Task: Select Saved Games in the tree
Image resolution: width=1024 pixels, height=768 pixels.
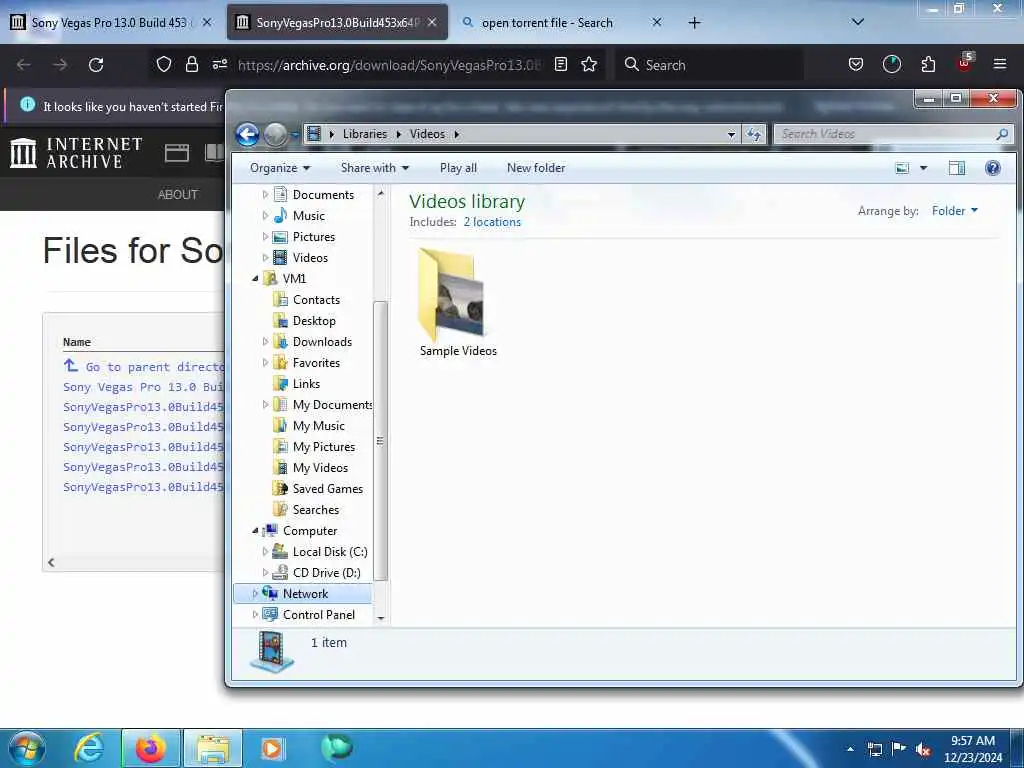Action: pos(327,488)
